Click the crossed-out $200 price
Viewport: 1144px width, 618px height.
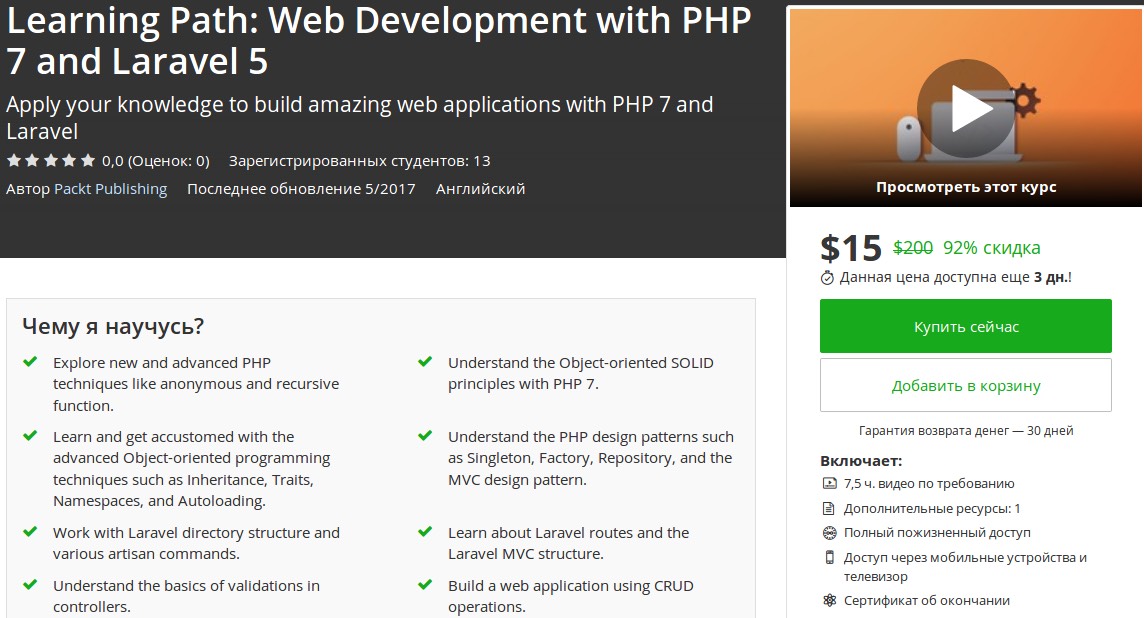point(912,248)
